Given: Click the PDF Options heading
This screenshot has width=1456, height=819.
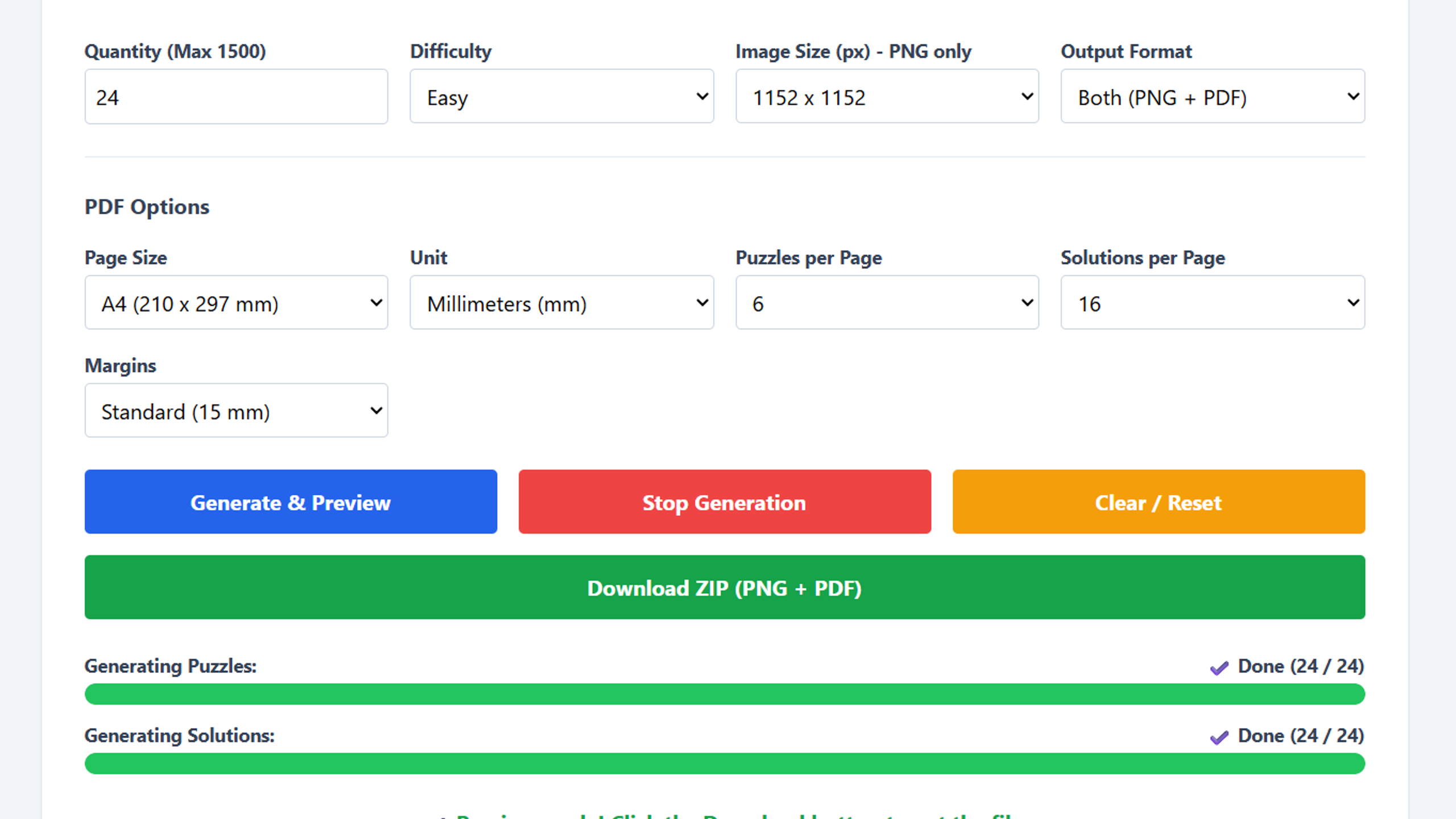Looking at the screenshot, I should [x=147, y=207].
